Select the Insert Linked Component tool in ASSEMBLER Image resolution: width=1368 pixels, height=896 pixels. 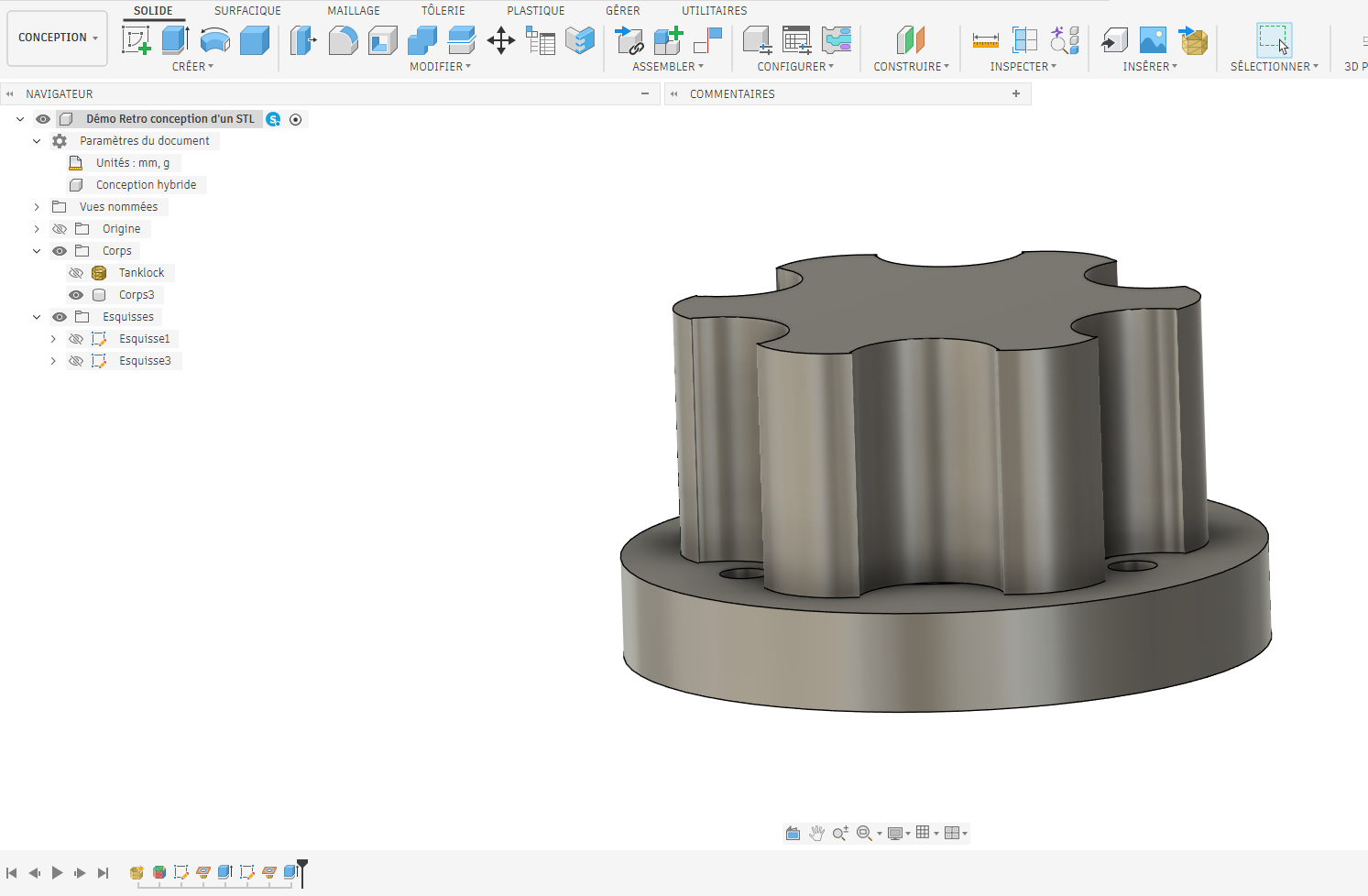(629, 40)
